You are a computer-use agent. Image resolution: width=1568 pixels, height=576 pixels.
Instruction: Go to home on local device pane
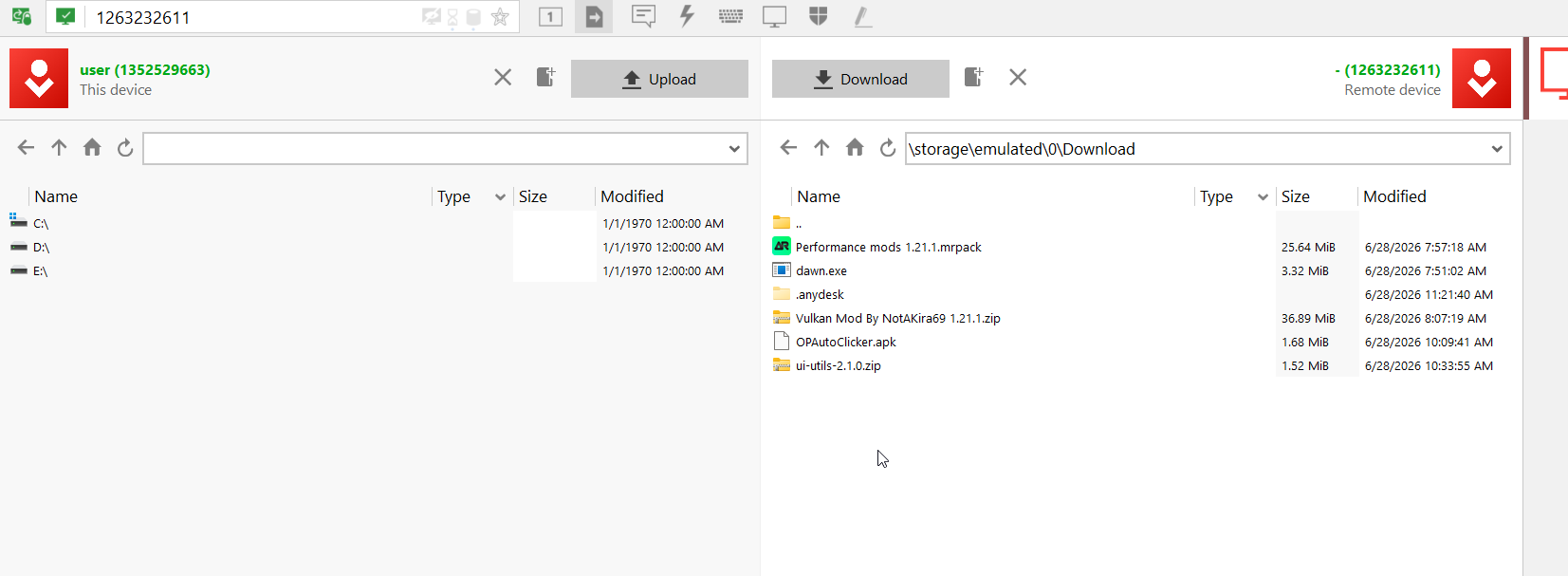[92, 147]
